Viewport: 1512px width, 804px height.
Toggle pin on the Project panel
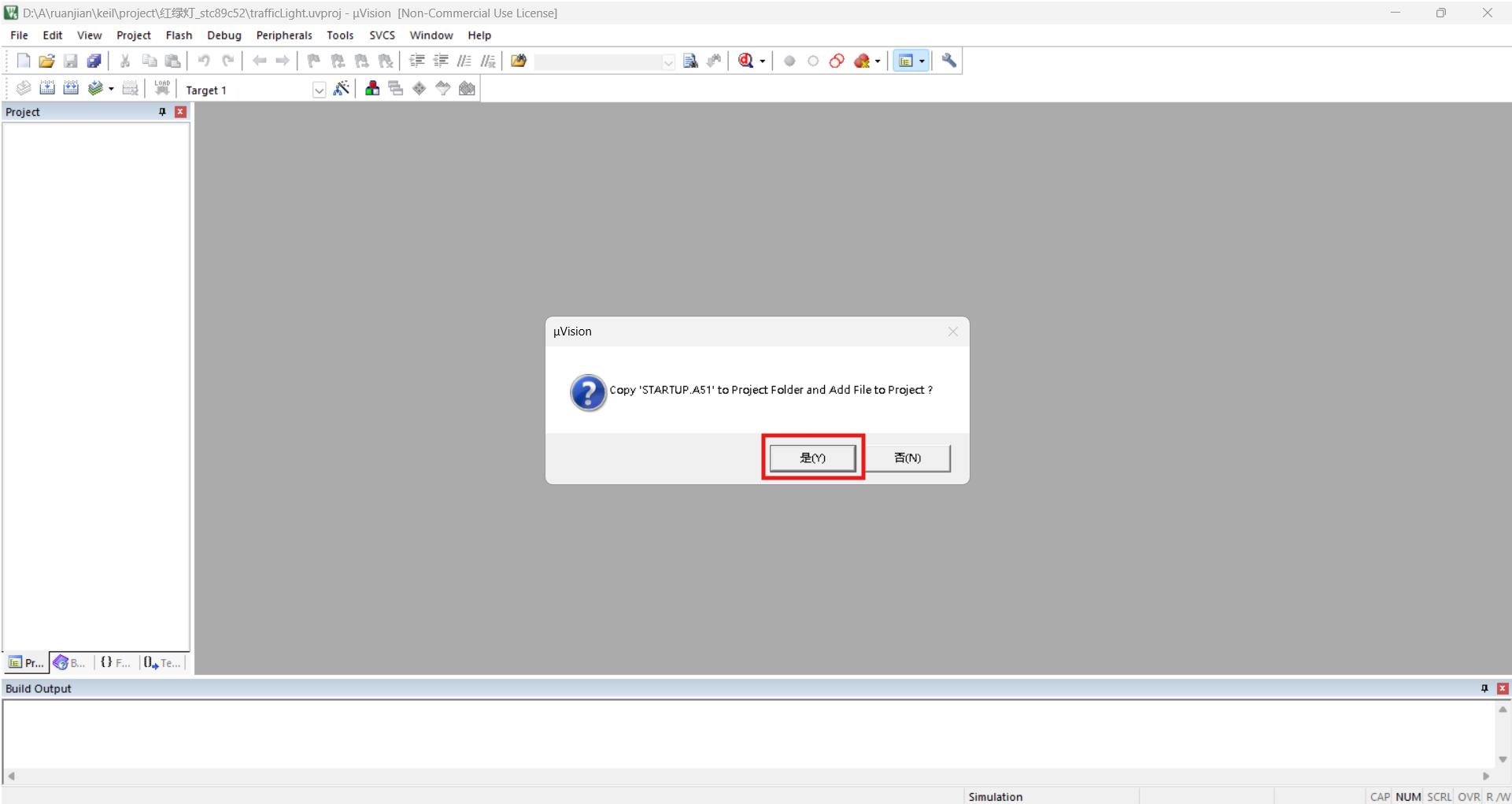[162, 112]
